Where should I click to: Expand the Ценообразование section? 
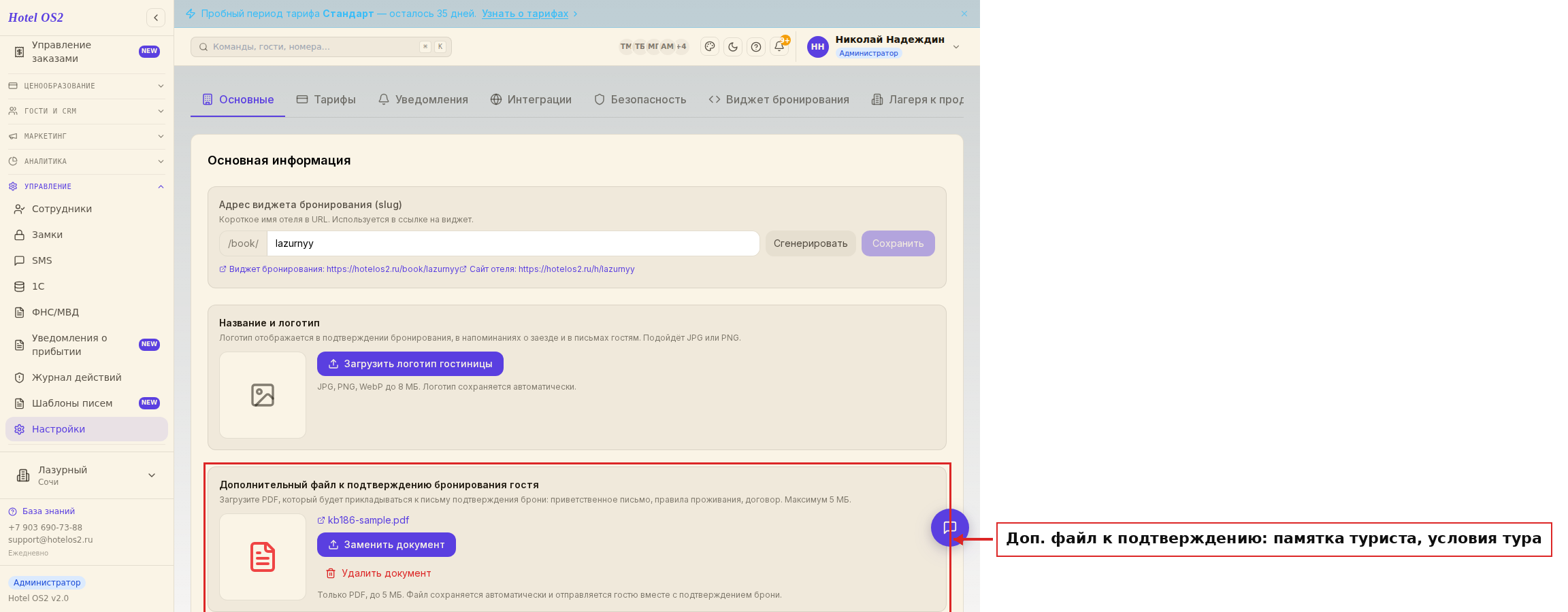pos(86,86)
